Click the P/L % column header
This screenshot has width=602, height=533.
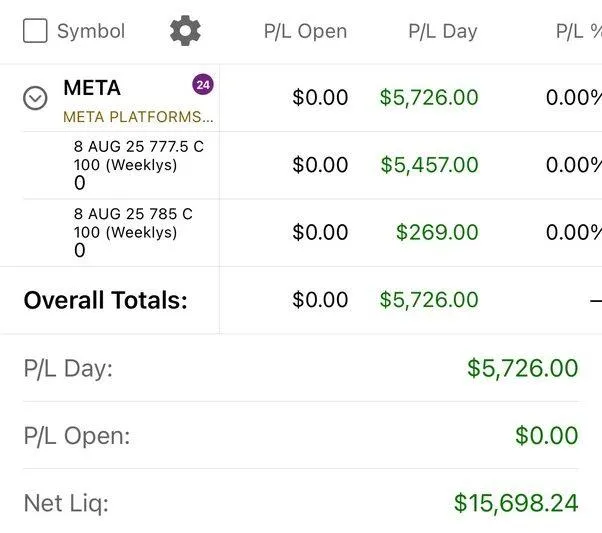pyautogui.click(x=578, y=31)
